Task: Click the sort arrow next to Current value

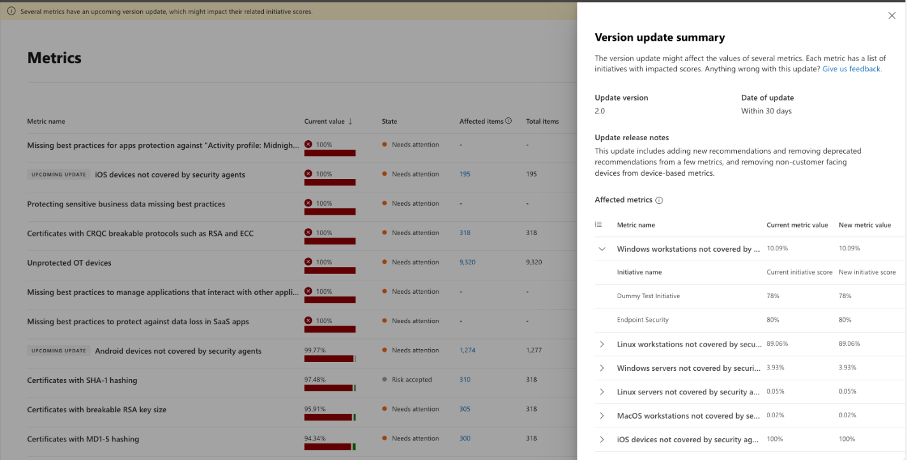Action: pyautogui.click(x=350, y=122)
